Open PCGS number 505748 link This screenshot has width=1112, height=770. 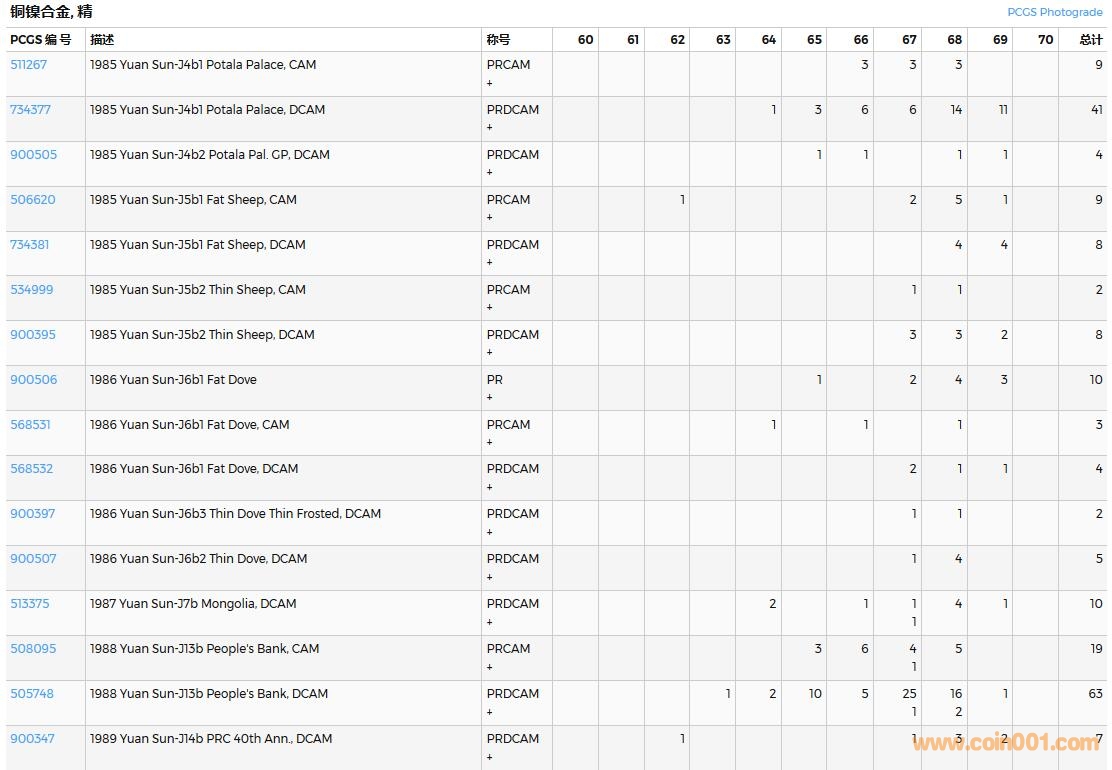31,694
